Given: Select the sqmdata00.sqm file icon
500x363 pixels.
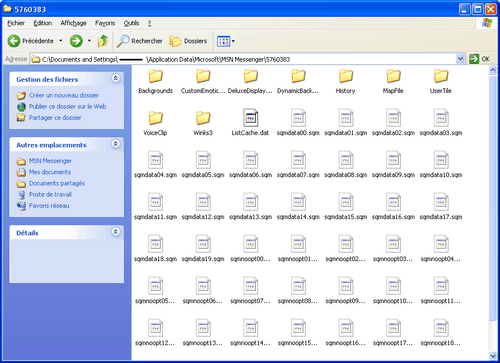Looking at the screenshot, I should [x=298, y=118].
